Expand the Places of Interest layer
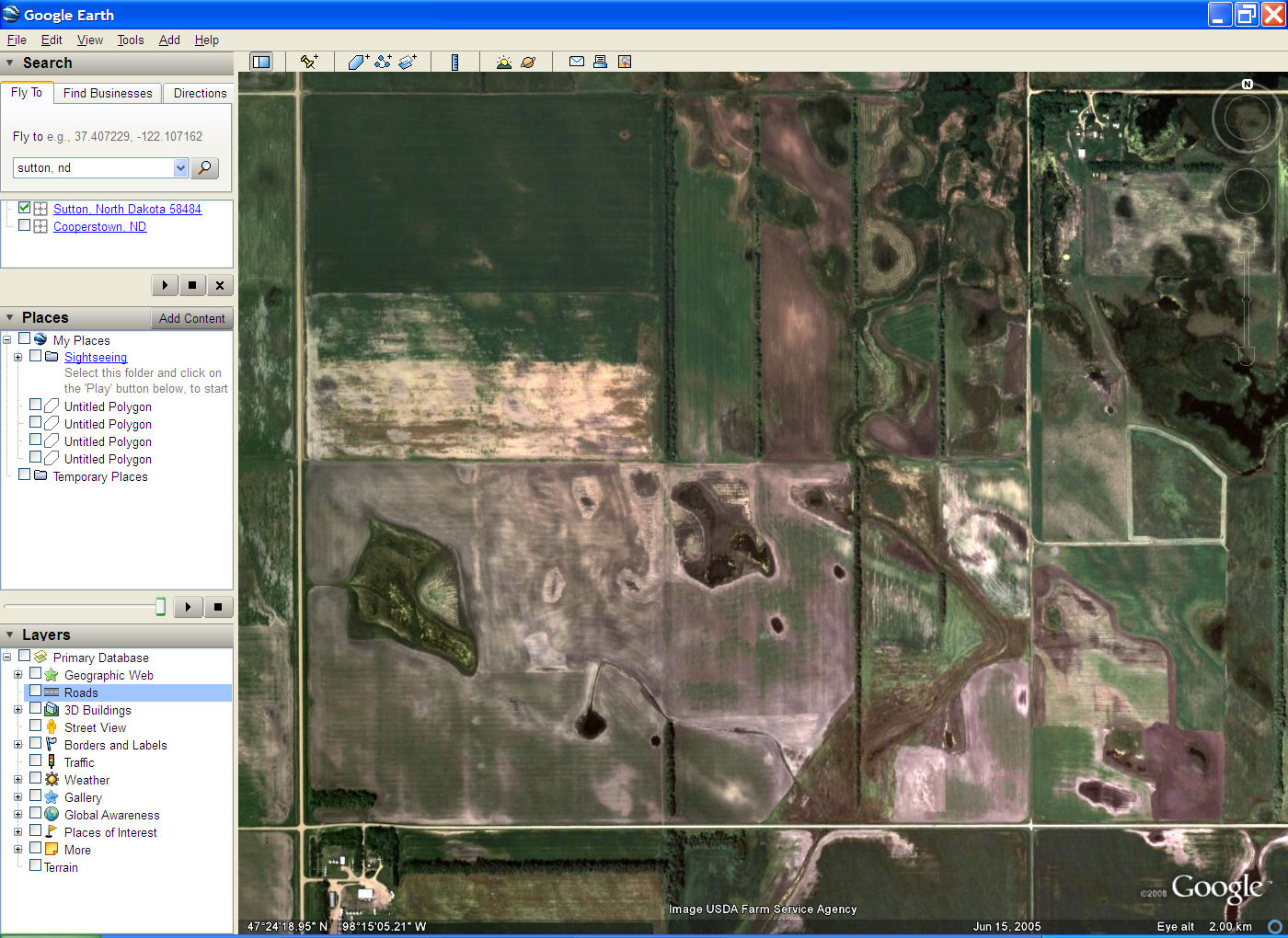 coord(17,831)
